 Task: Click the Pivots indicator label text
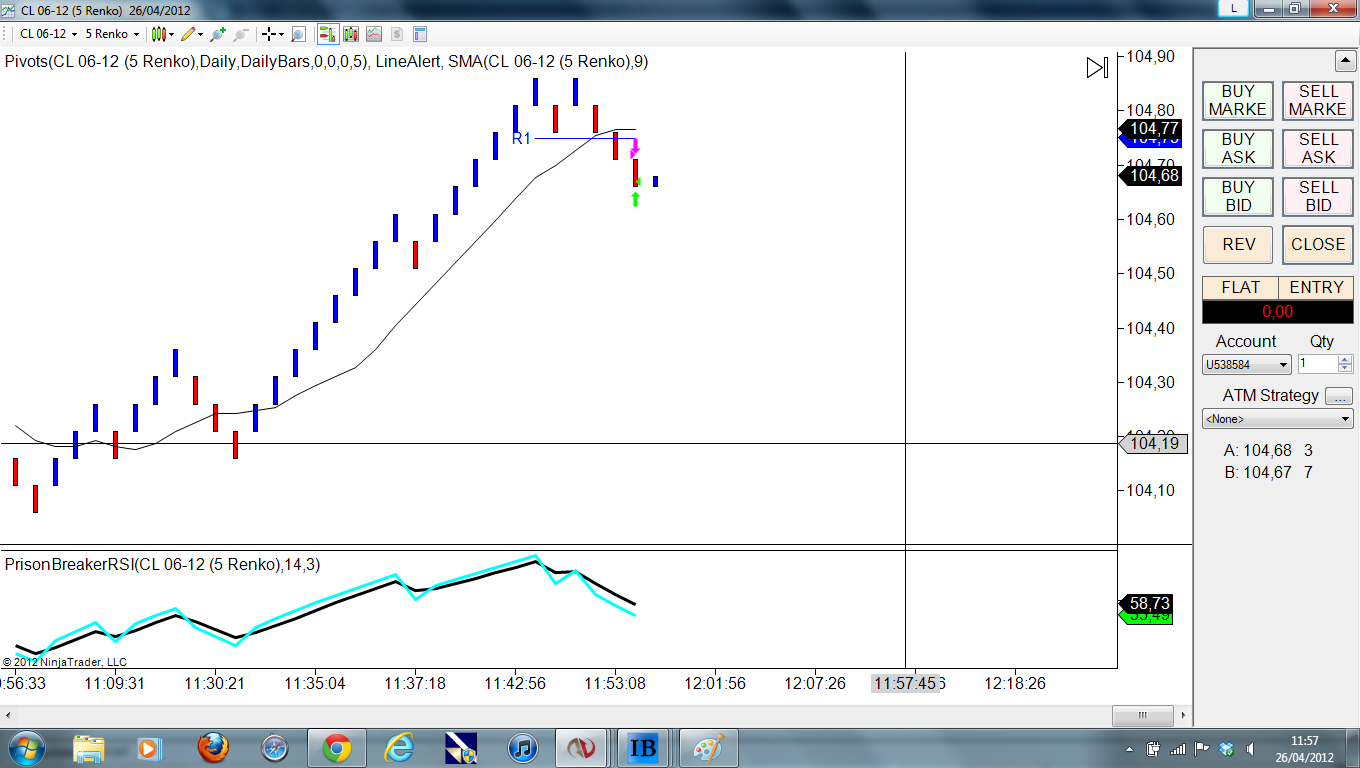point(186,61)
